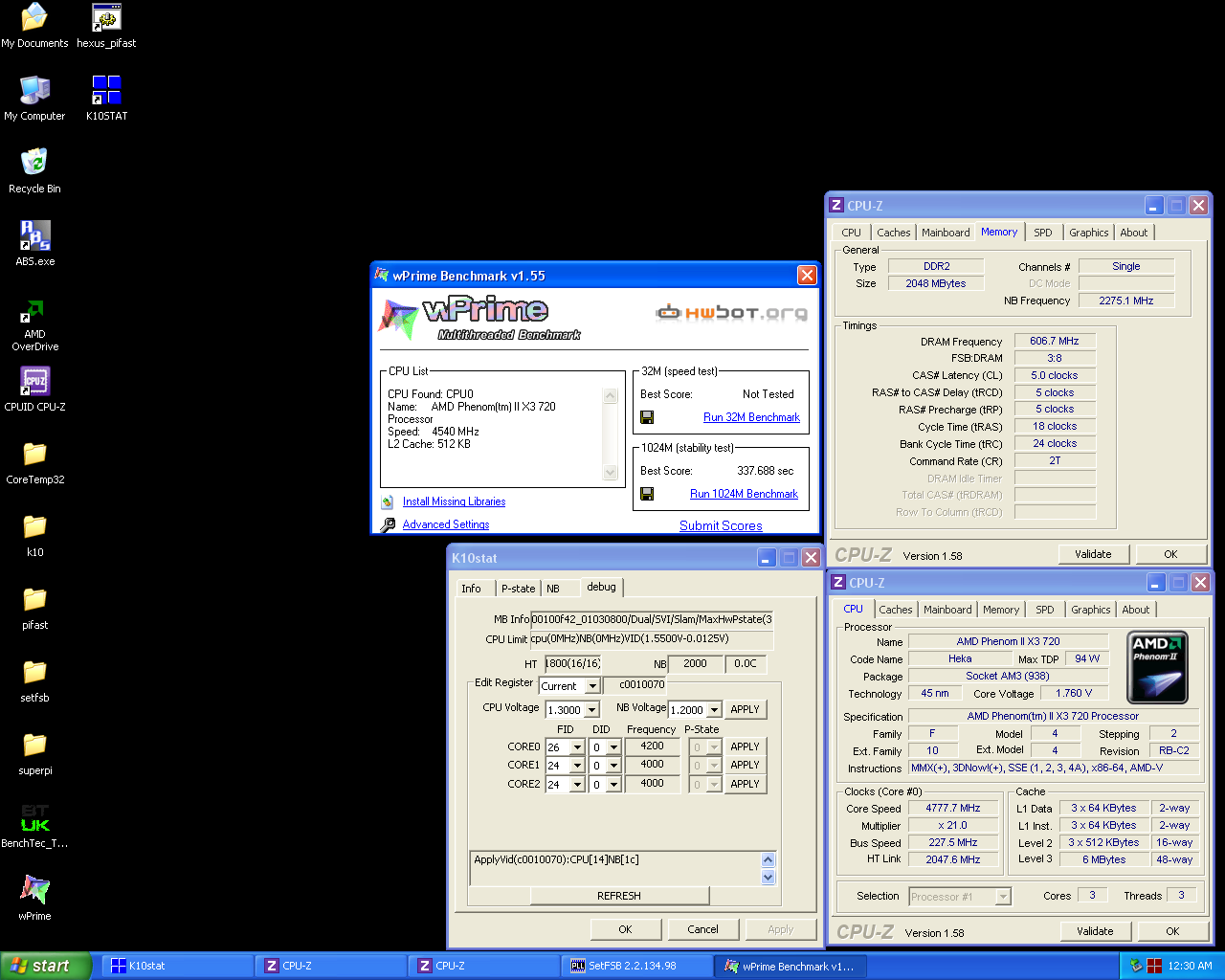
Task: Open the k10 folder on the desktop
Action: pos(34,535)
